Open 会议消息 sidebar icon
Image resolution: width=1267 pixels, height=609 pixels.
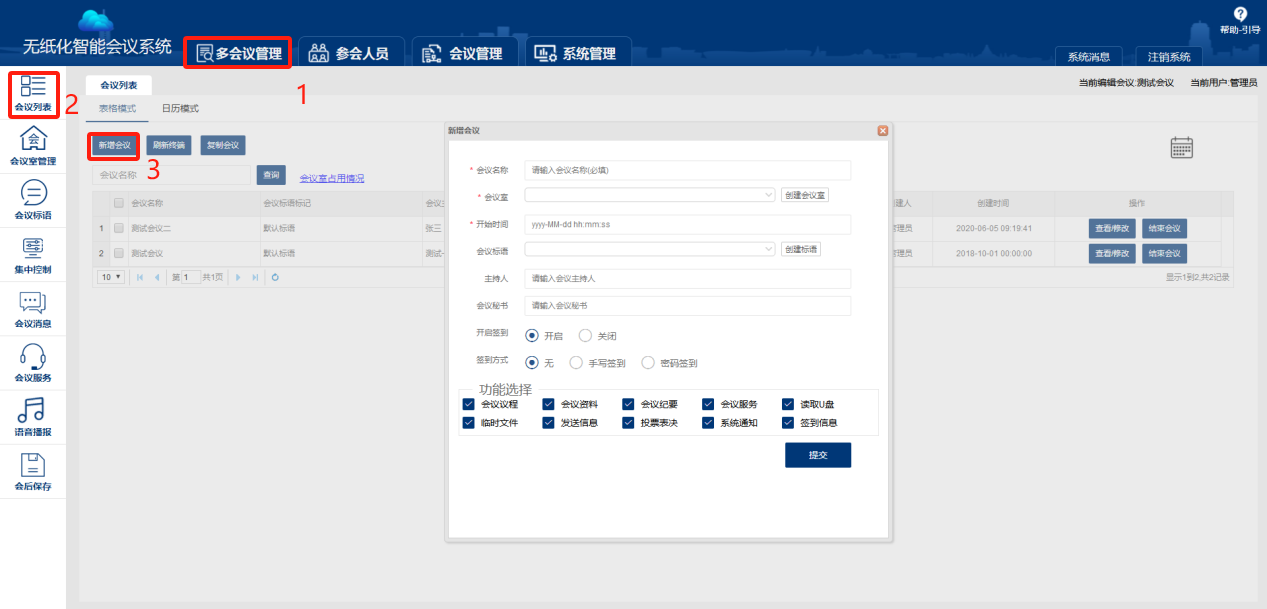click(33, 301)
